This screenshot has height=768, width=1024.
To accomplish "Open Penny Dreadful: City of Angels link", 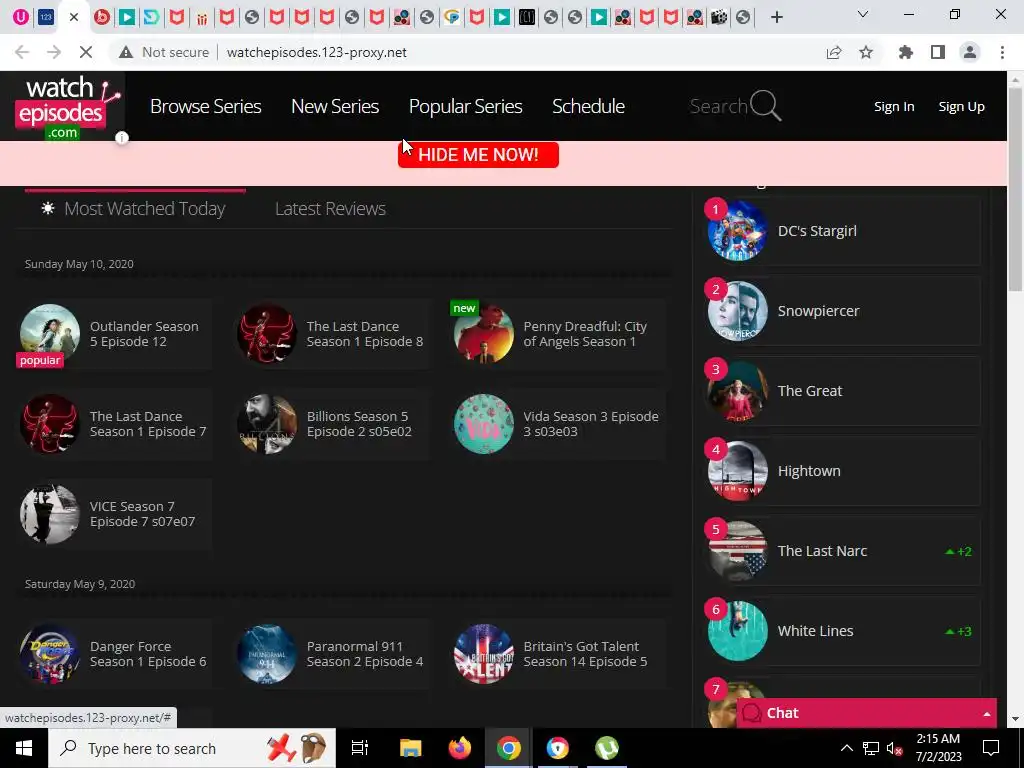I will pos(585,334).
